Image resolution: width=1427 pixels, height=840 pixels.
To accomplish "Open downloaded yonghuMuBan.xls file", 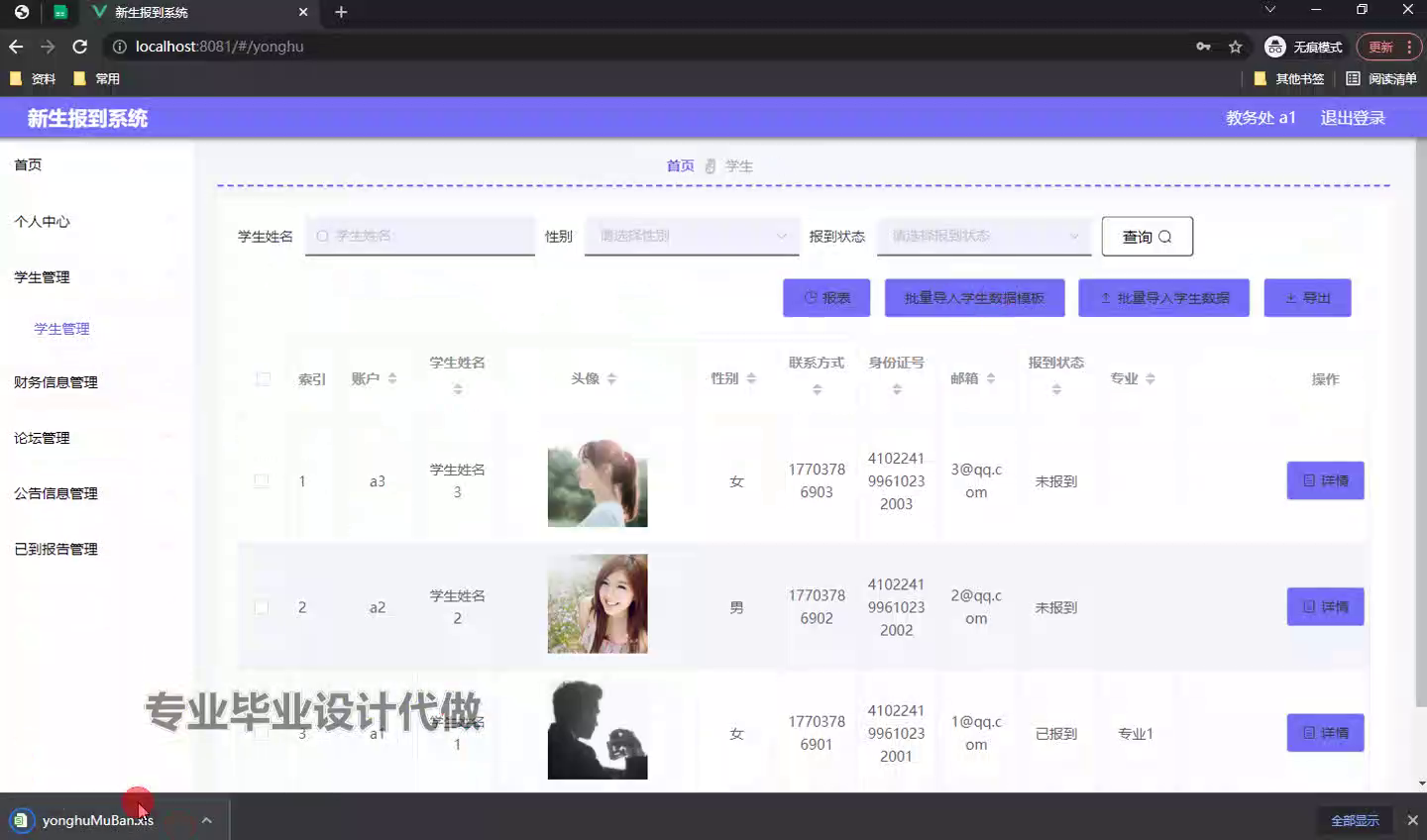I will point(97,820).
